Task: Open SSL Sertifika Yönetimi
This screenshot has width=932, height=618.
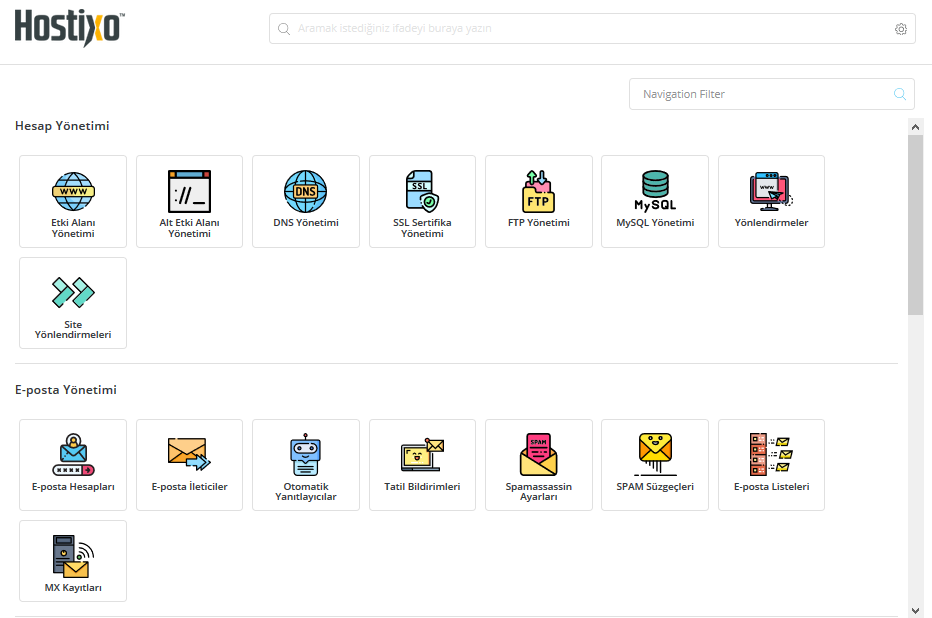Action: (x=422, y=201)
